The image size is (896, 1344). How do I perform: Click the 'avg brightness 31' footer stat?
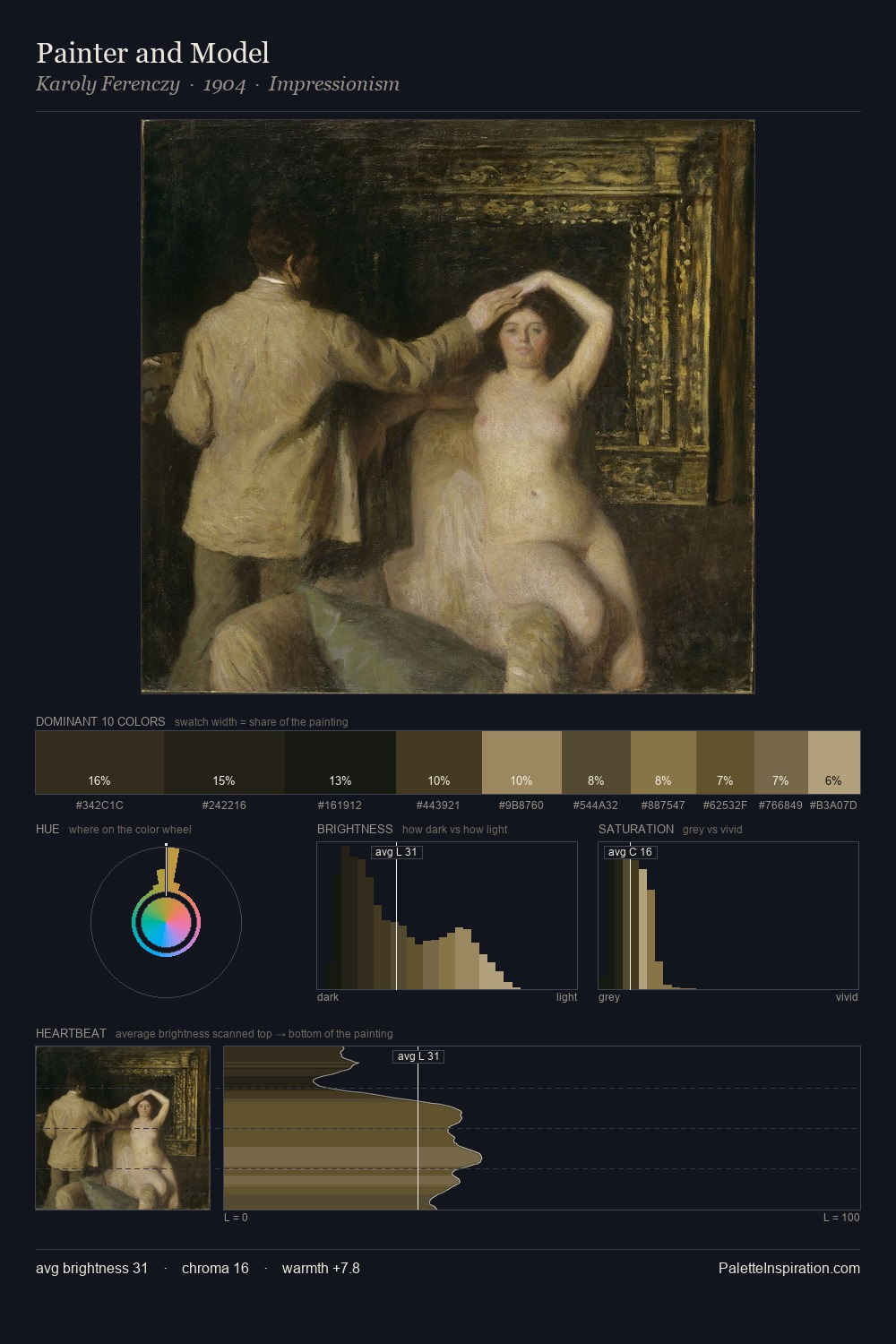click(x=91, y=1268)
